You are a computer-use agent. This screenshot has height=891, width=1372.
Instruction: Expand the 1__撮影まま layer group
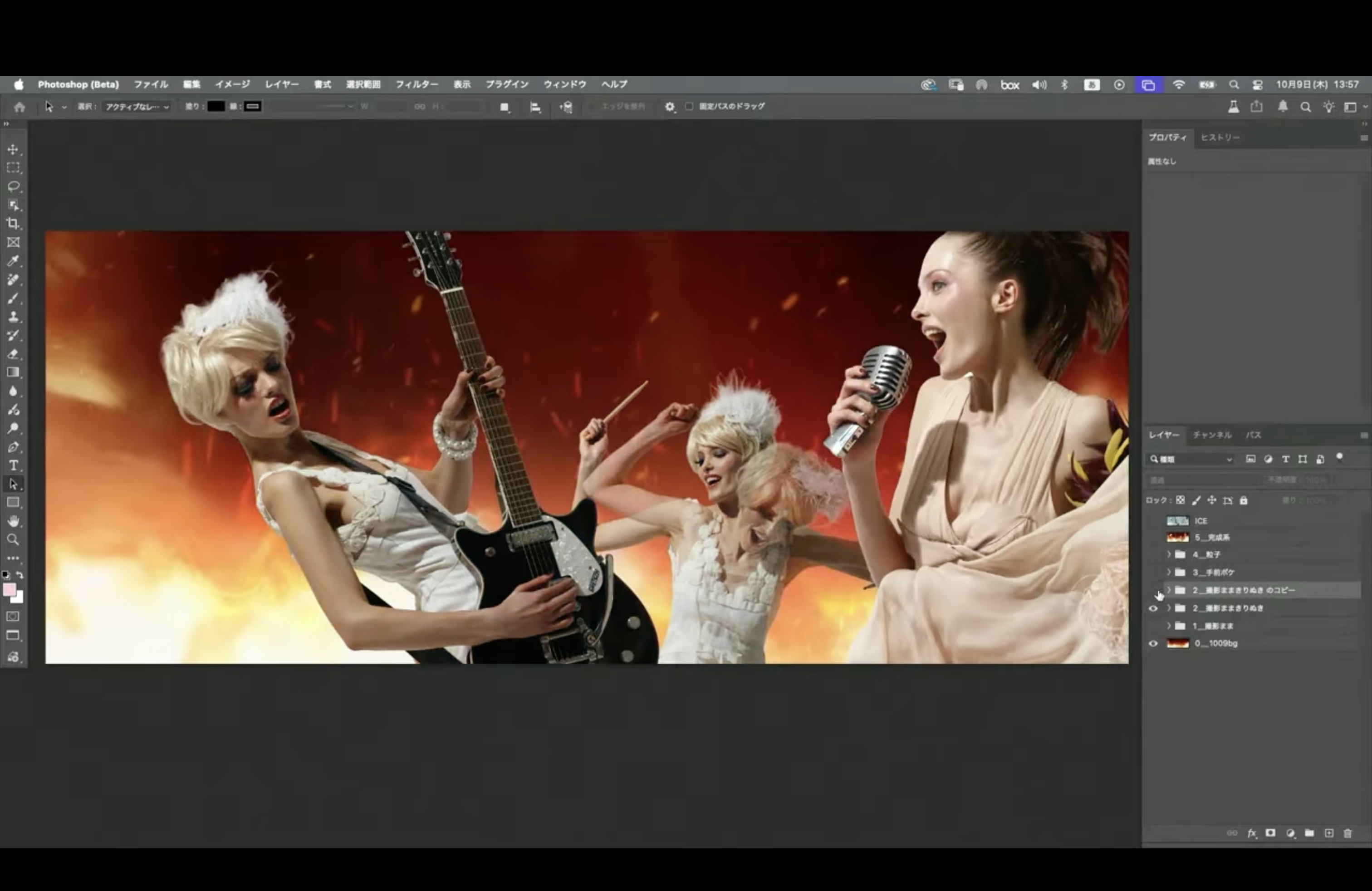(1169, 626)
